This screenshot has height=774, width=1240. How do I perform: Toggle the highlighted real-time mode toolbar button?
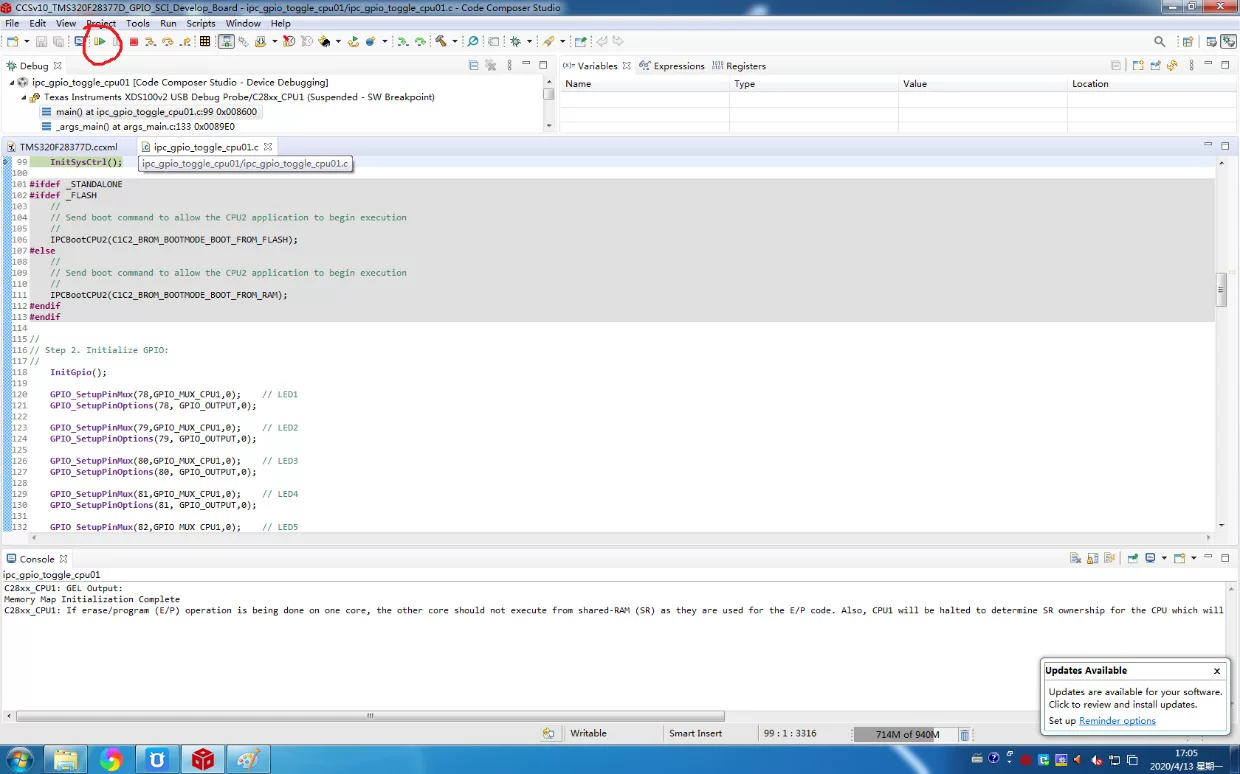226,41
